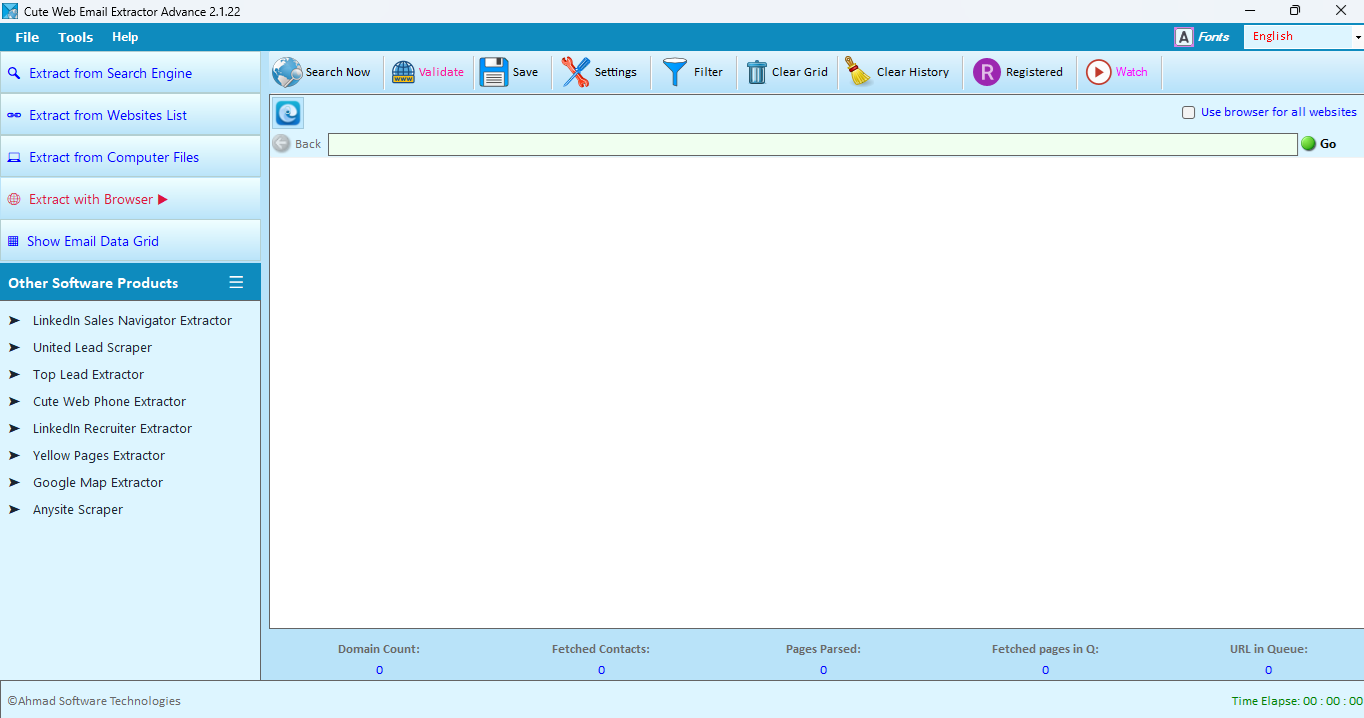
Task: Click the Search Now label
Action: click(x=338, y=72)
